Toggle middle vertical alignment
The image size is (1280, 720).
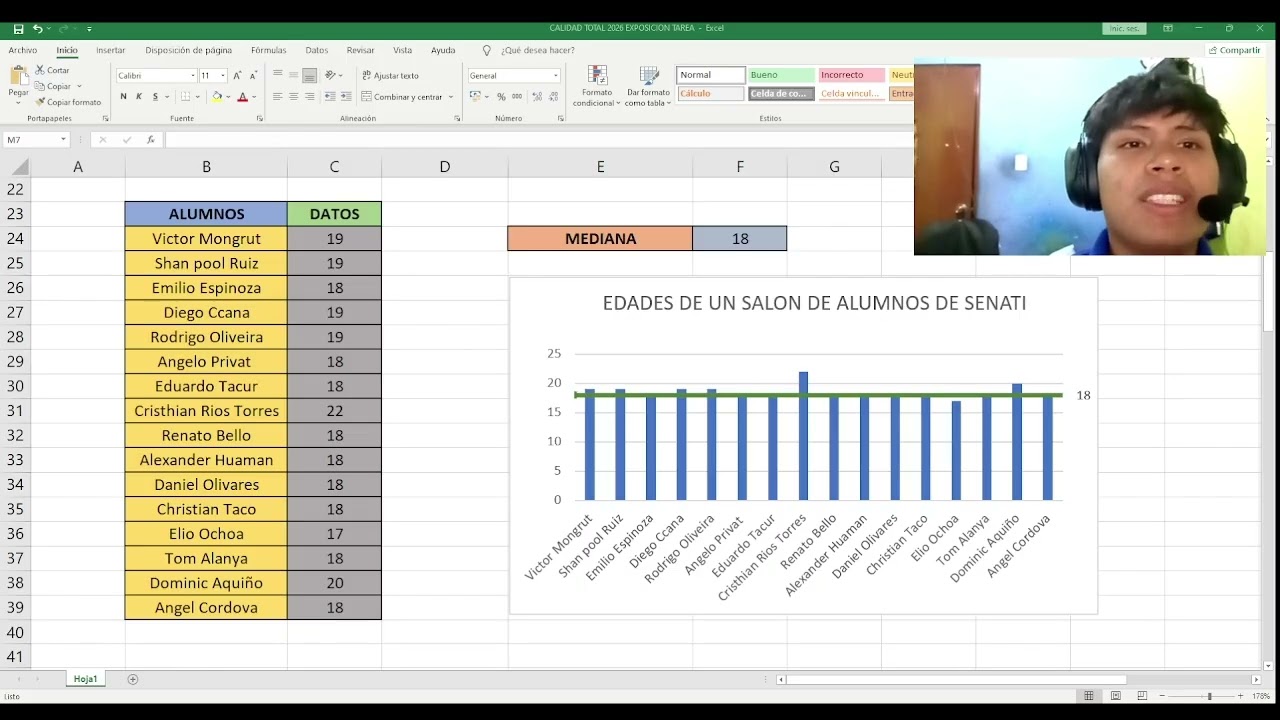click(x=294, y=76)
